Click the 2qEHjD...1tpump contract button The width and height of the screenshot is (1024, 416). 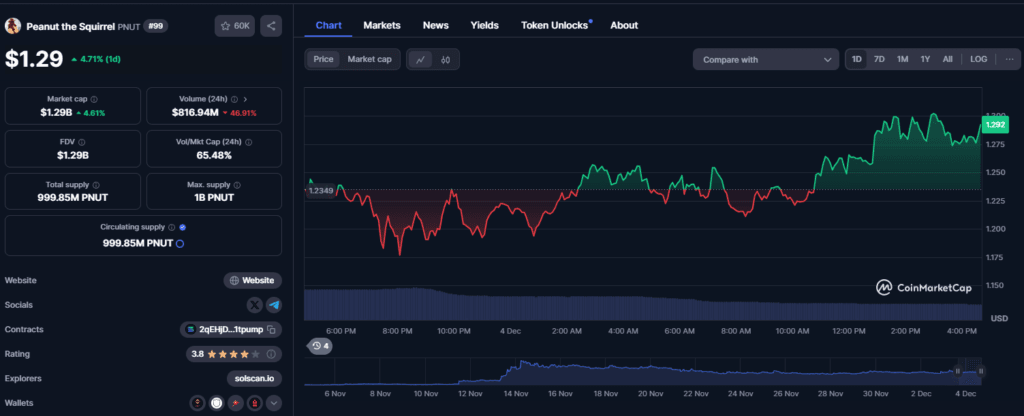(x=231, y=329)
